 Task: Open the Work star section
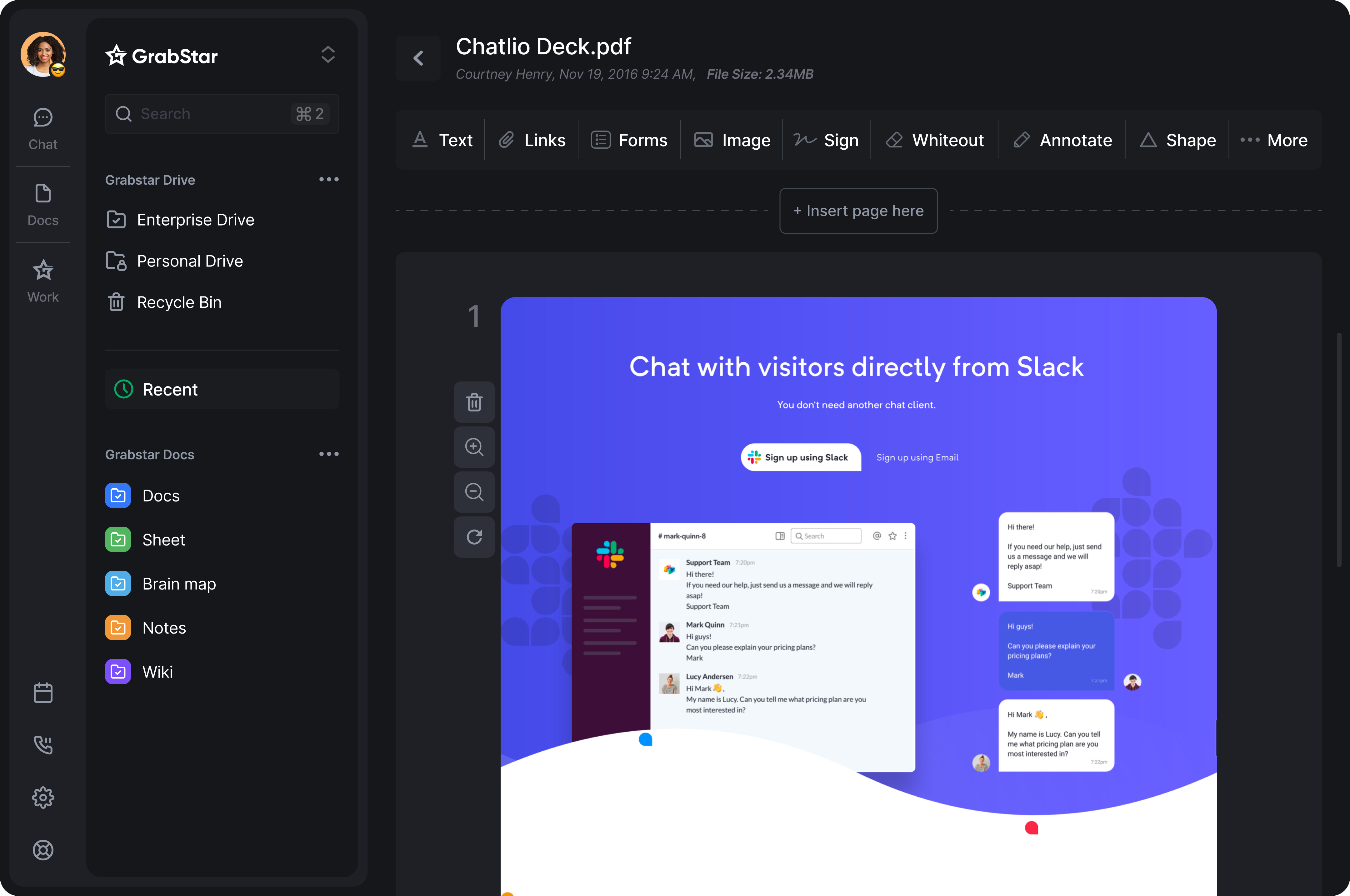(x=43, y=281)
